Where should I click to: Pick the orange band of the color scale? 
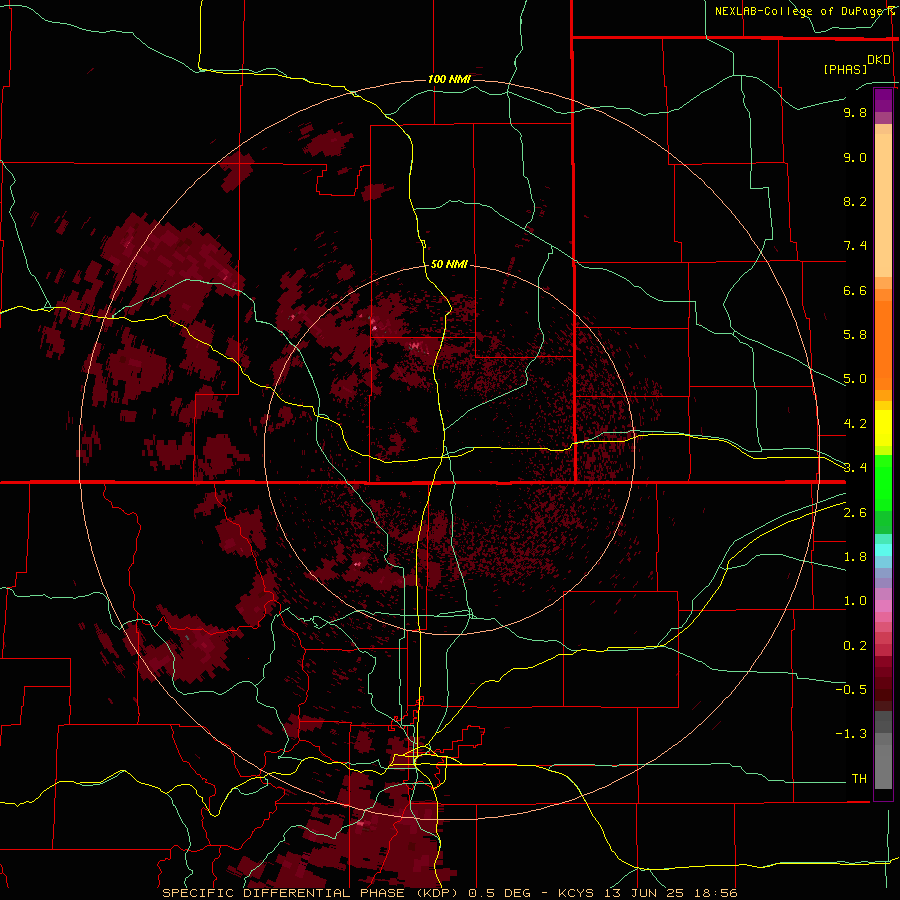[x=883, y=344]
